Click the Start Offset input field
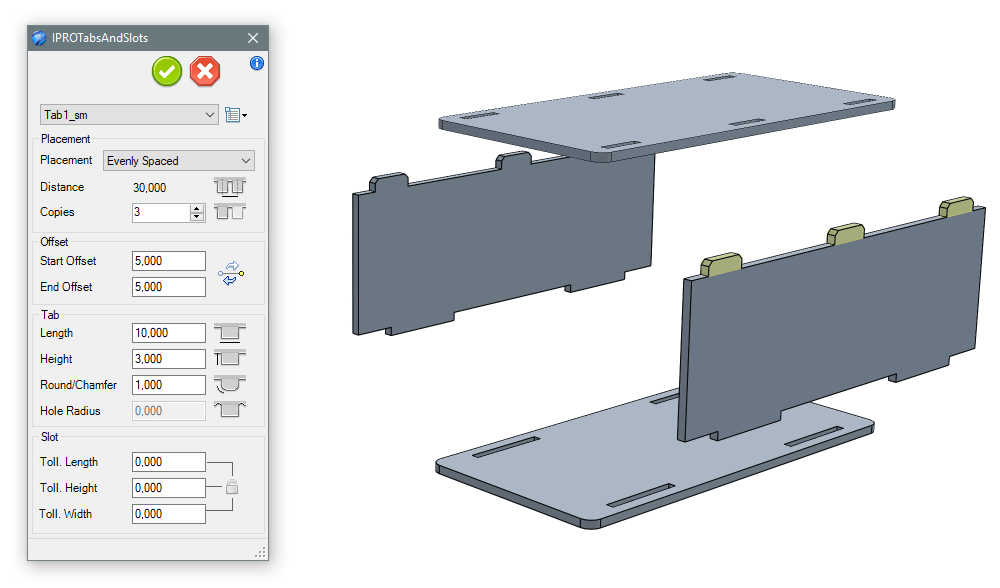Viewport: 1000px width, 588px height. [x=169, y=261]
